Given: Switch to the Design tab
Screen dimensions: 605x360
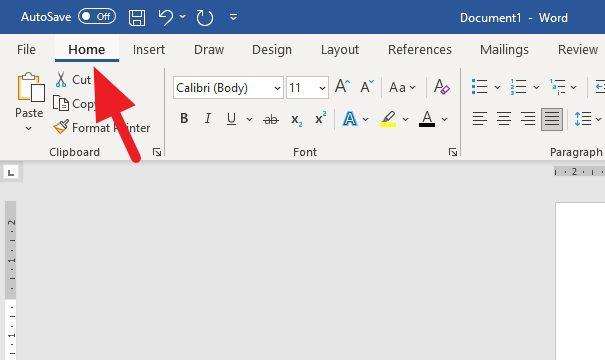Looking at the screenshot, I should [x=272, y=49].
